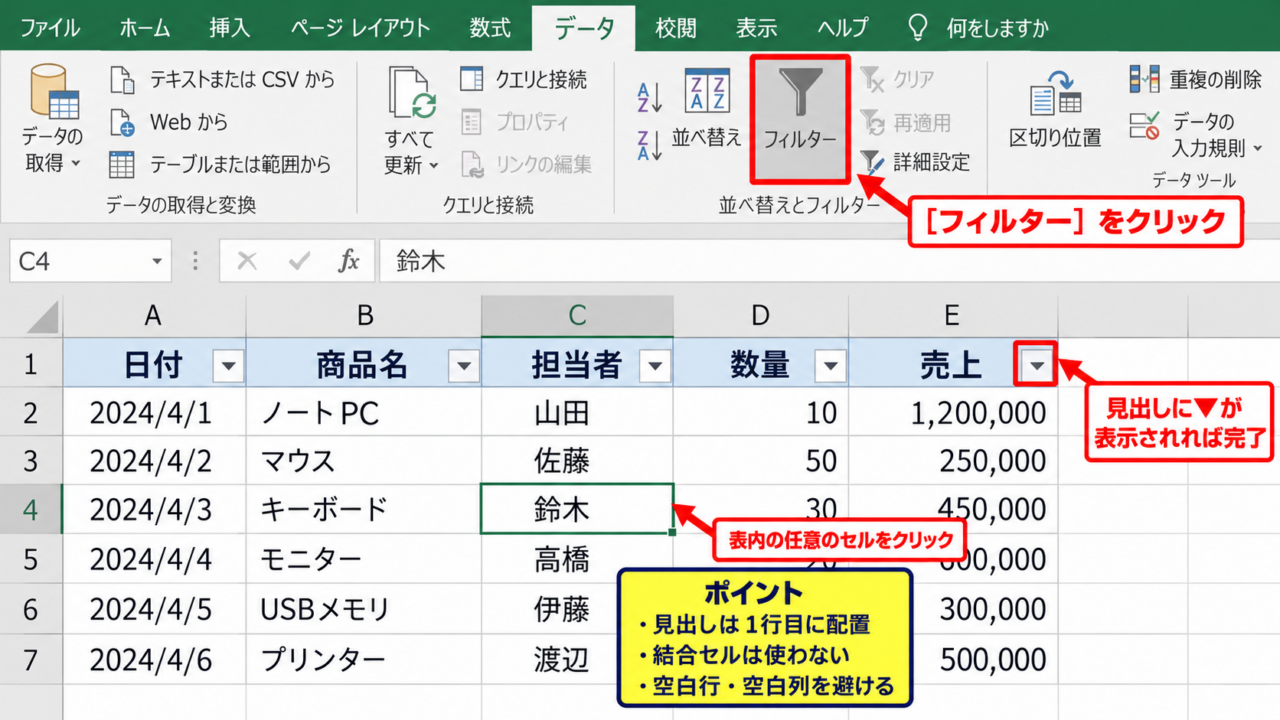
Task: Sort descending with the Z→A icon
Action: 650,145
